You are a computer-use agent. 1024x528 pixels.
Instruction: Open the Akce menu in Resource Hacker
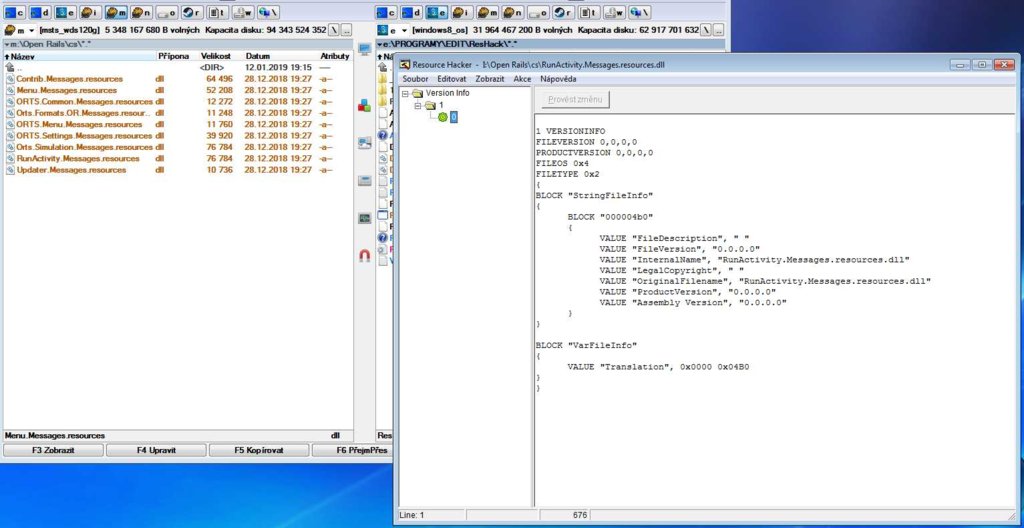coord(522,78)
